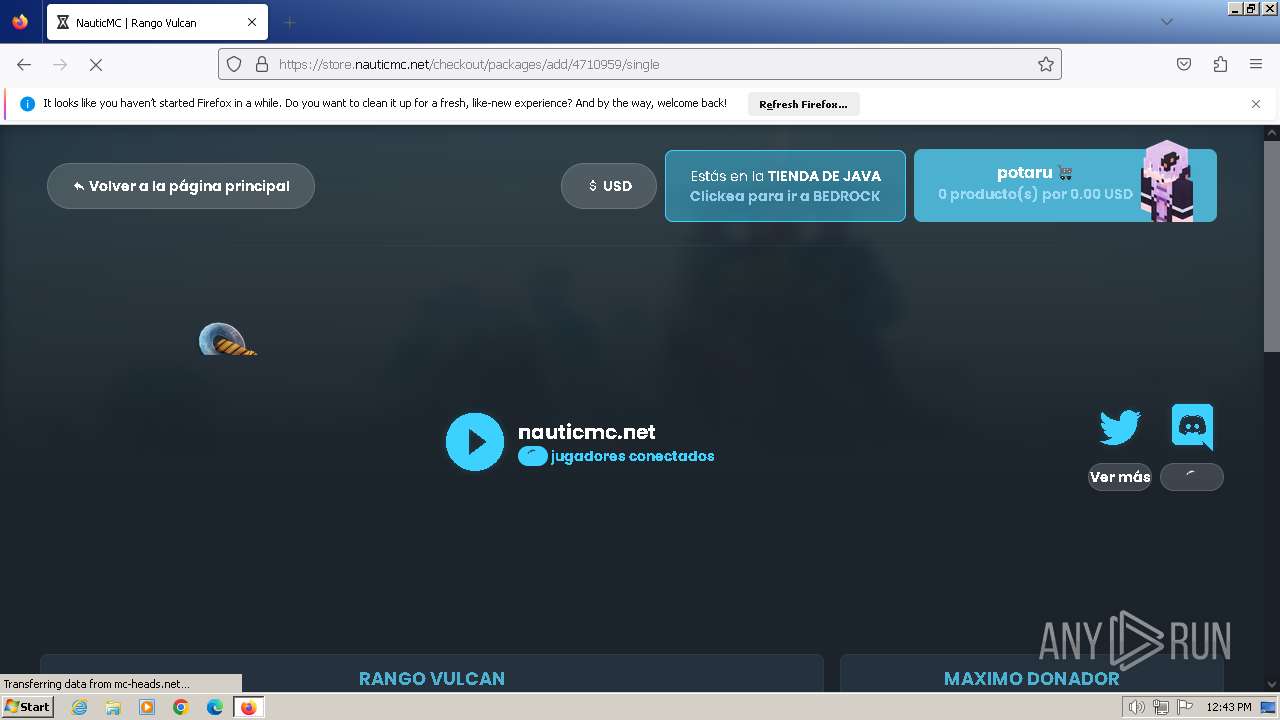Click the blue play button beside nauticmc.net
1280x720 pixels.
pyautogui.click(x=475, y=442)
